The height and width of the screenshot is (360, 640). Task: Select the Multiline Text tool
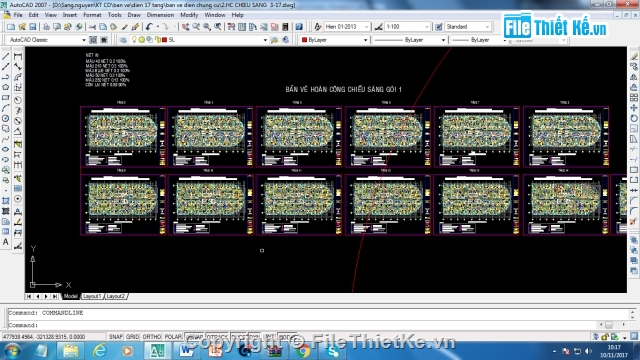click(6, 242)
